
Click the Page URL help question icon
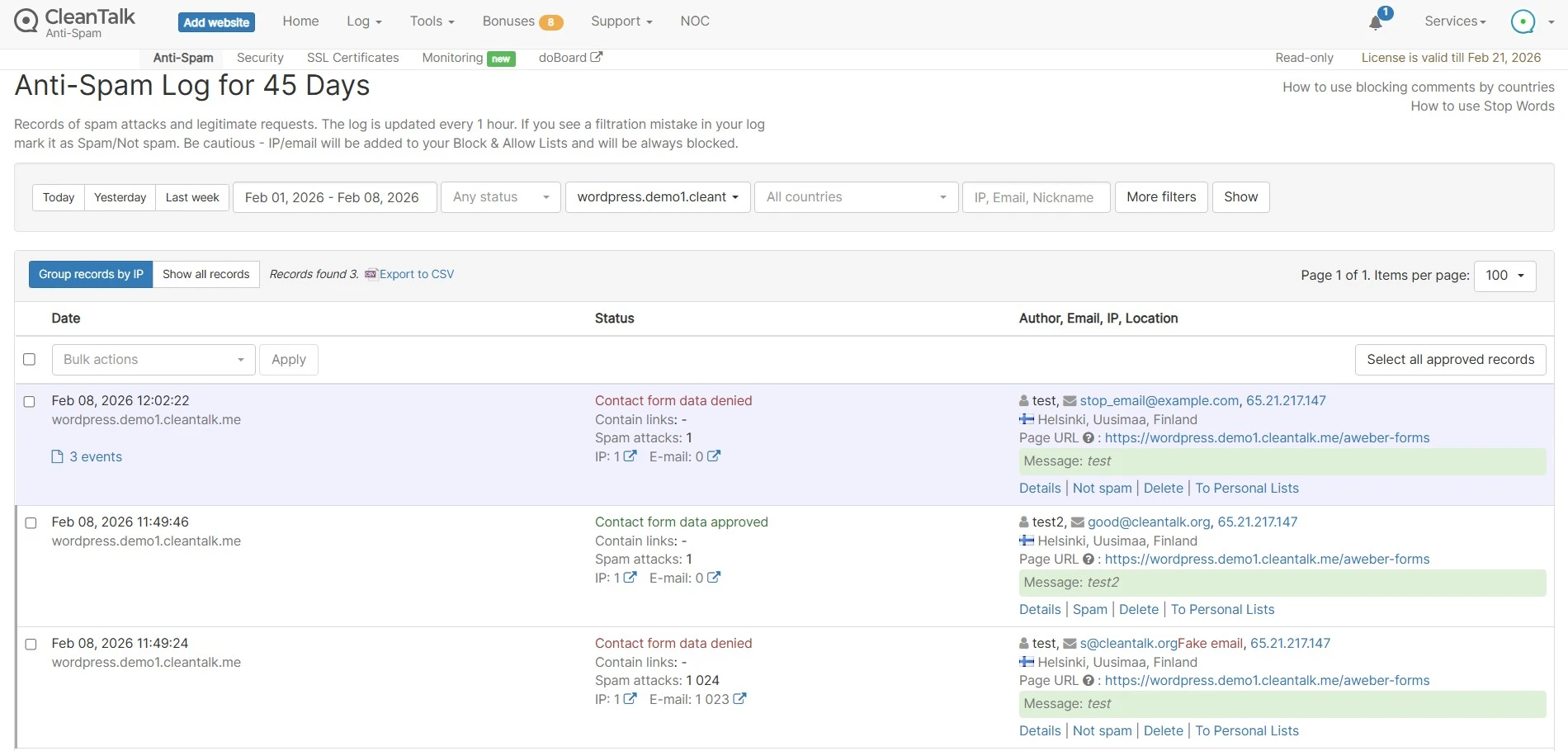[x=1088, y=438]
